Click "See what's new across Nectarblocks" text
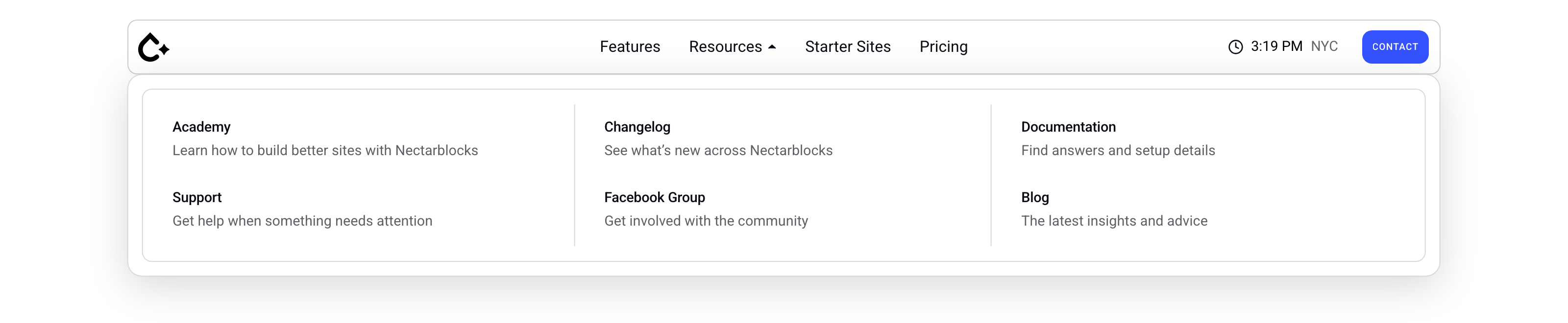 coord(718,150)
